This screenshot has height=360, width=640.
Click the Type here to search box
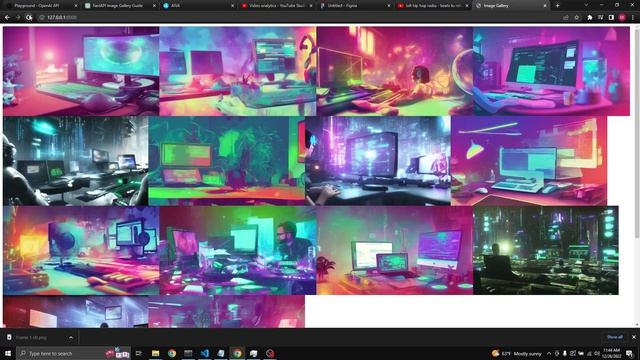(73, 353)
